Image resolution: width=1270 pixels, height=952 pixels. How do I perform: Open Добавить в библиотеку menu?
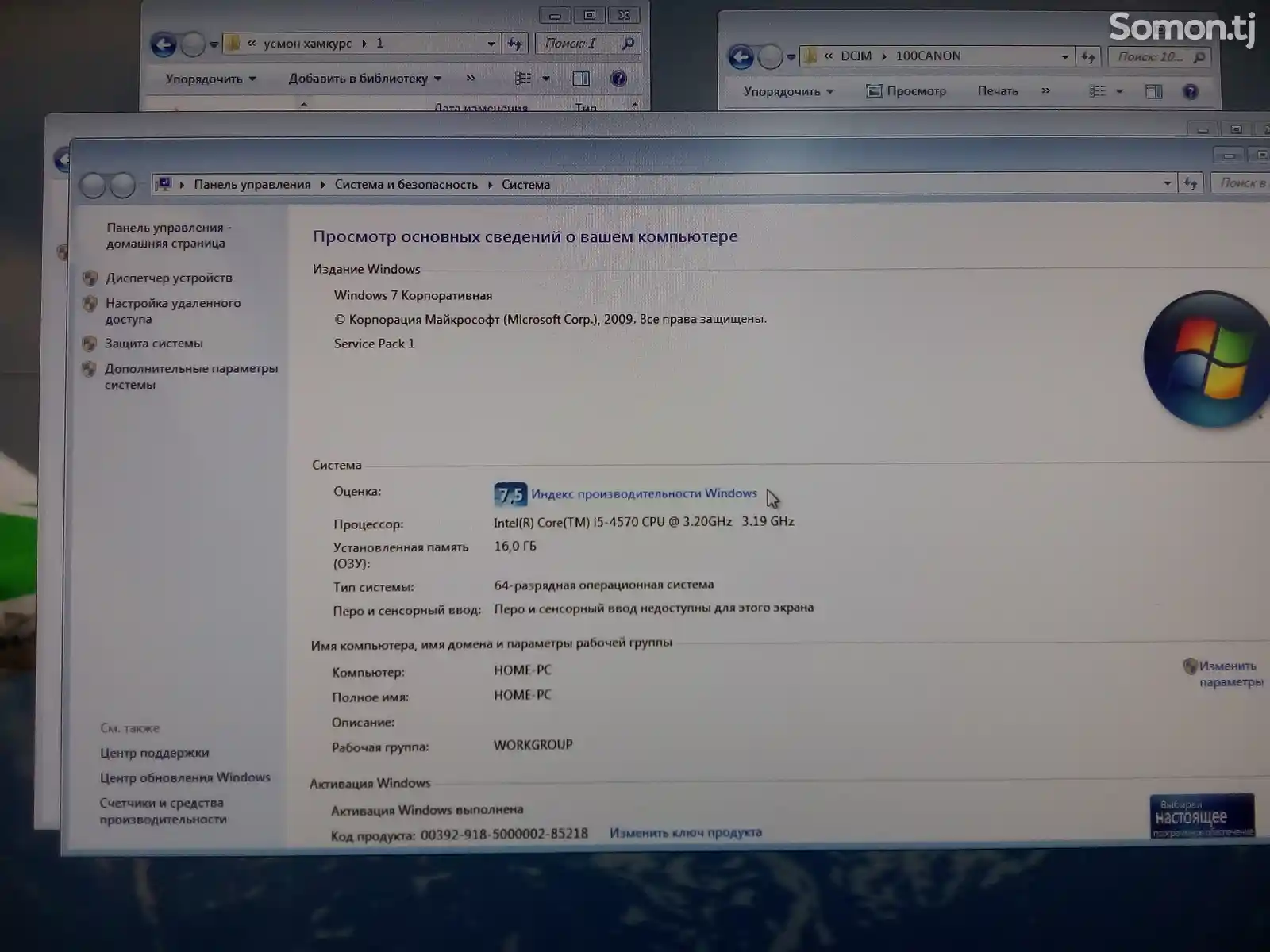click(364, 79)
